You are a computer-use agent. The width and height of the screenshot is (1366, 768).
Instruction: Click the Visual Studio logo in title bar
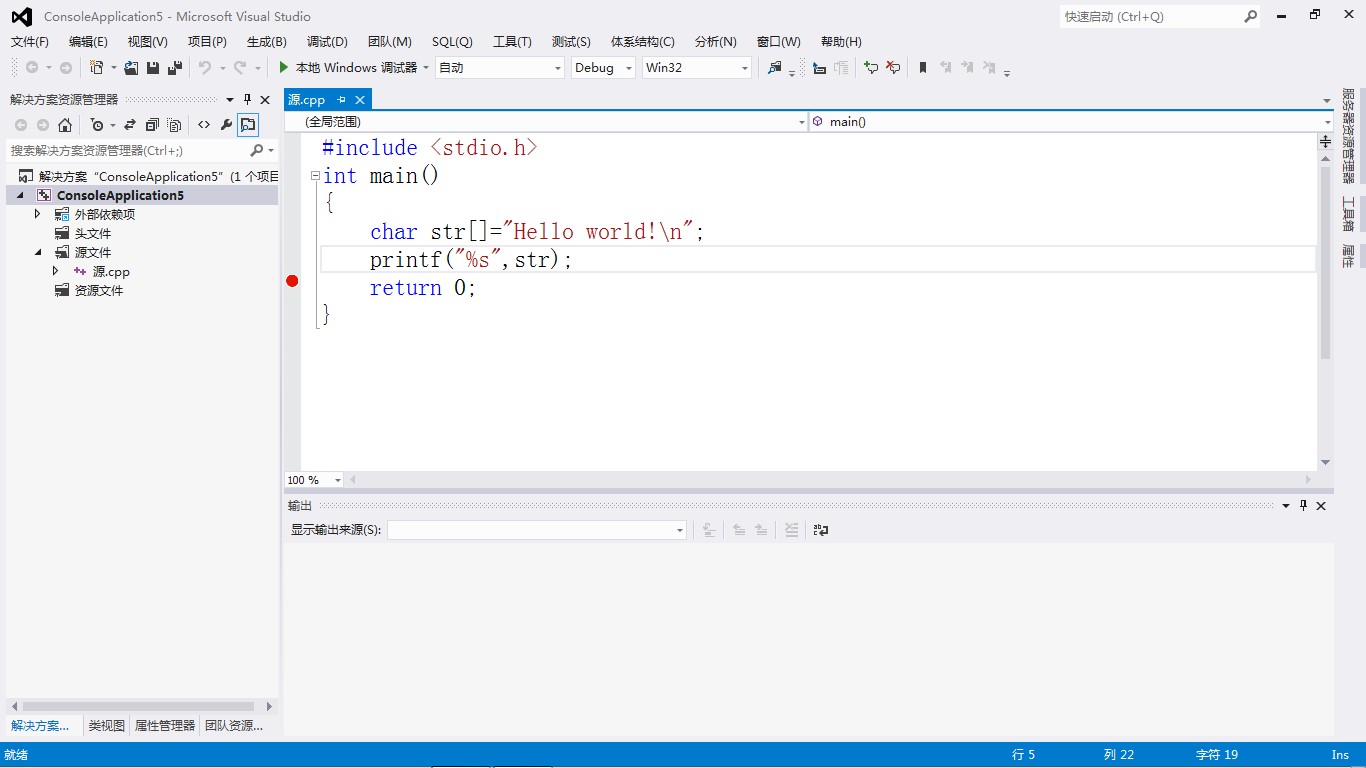click(21, 16)
